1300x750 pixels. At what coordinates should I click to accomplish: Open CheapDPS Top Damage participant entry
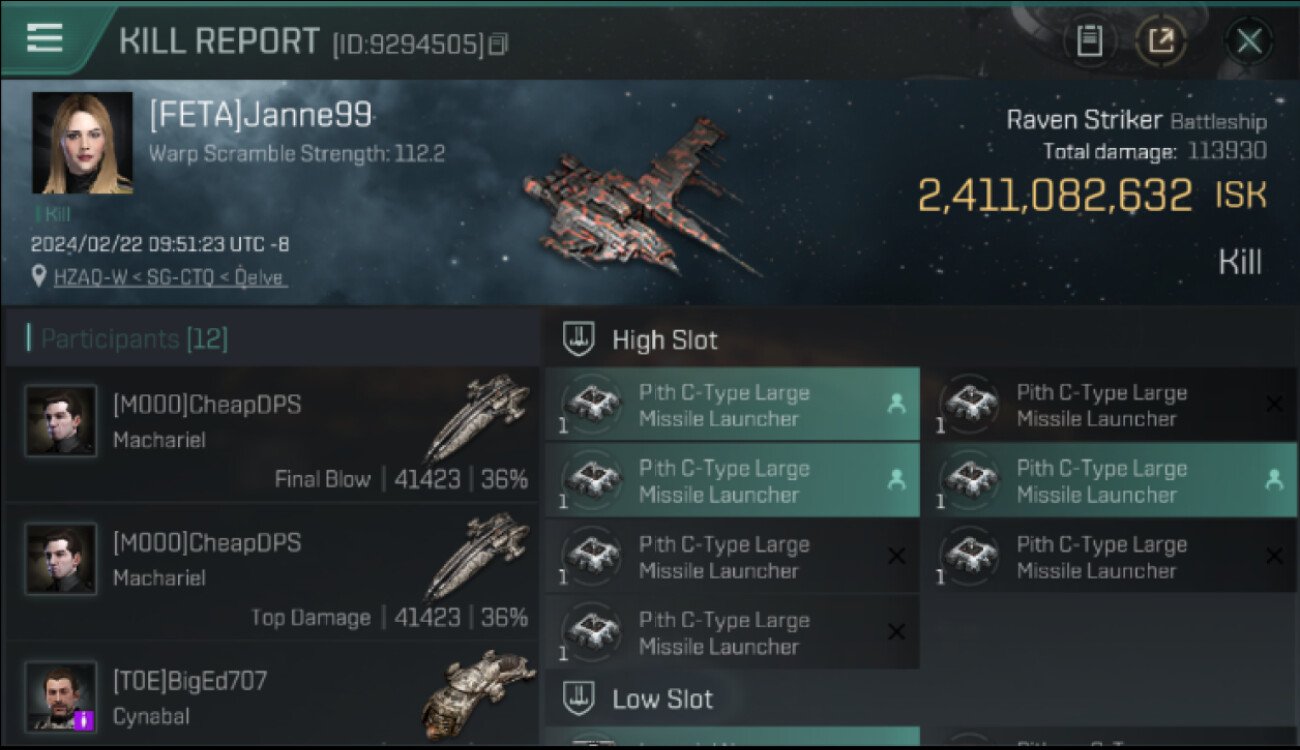point(272,573)
